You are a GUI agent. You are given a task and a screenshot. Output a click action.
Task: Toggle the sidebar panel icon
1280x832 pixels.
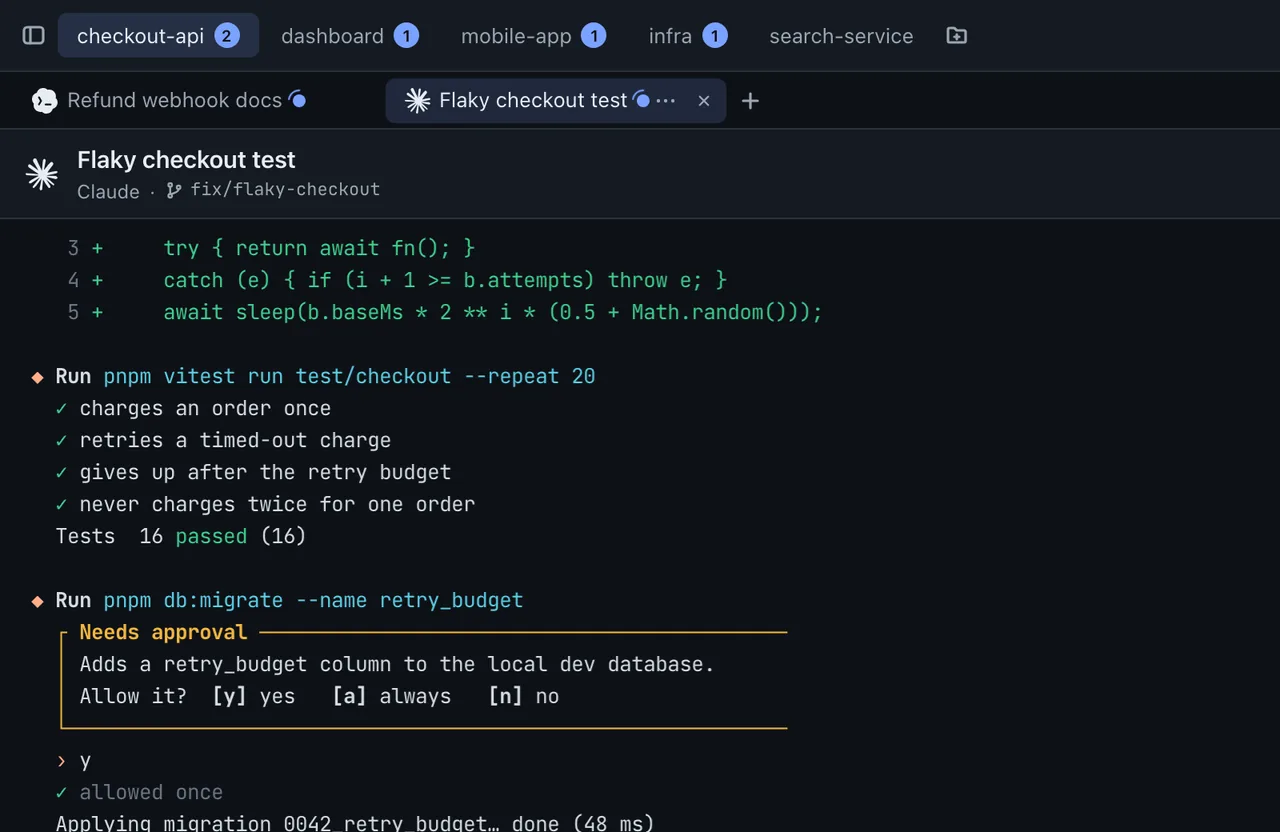click(34, 36)
